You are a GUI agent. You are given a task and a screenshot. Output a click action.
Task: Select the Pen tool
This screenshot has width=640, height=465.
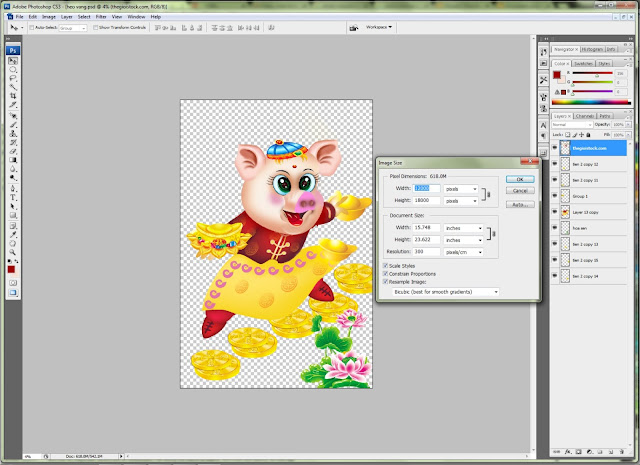tap(13, 189)
